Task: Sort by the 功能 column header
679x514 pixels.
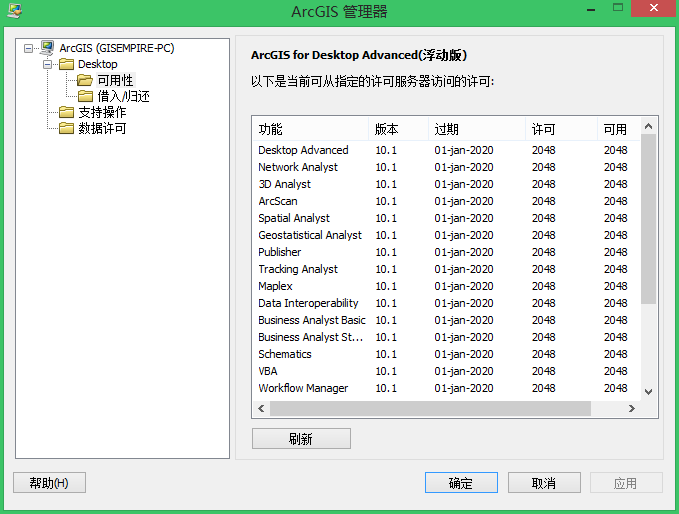Action: click(310, 129)
